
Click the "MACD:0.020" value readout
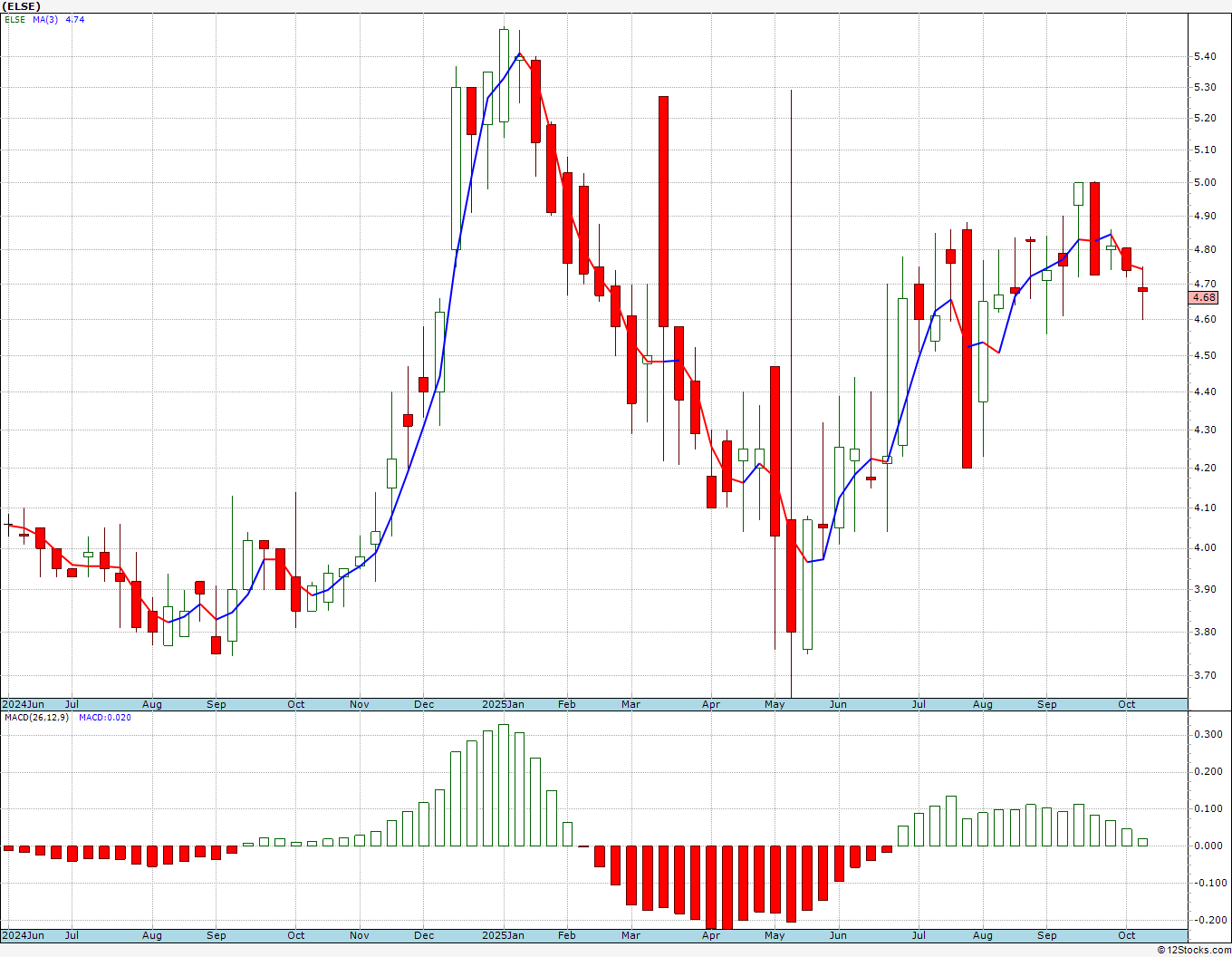pos(105,718)
